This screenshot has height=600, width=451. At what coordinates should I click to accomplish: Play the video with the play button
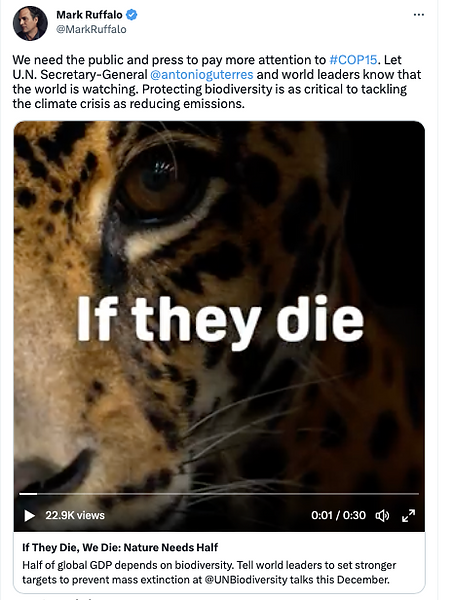[x=29, y=515]
